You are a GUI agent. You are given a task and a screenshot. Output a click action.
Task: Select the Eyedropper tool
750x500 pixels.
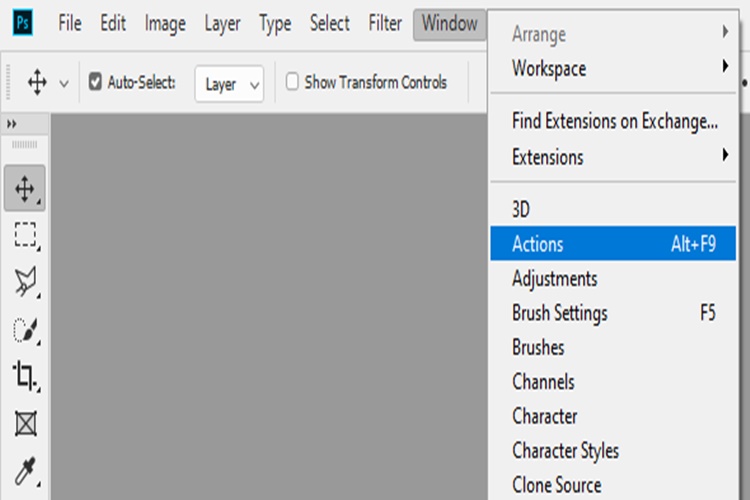[x=25, y=471]
